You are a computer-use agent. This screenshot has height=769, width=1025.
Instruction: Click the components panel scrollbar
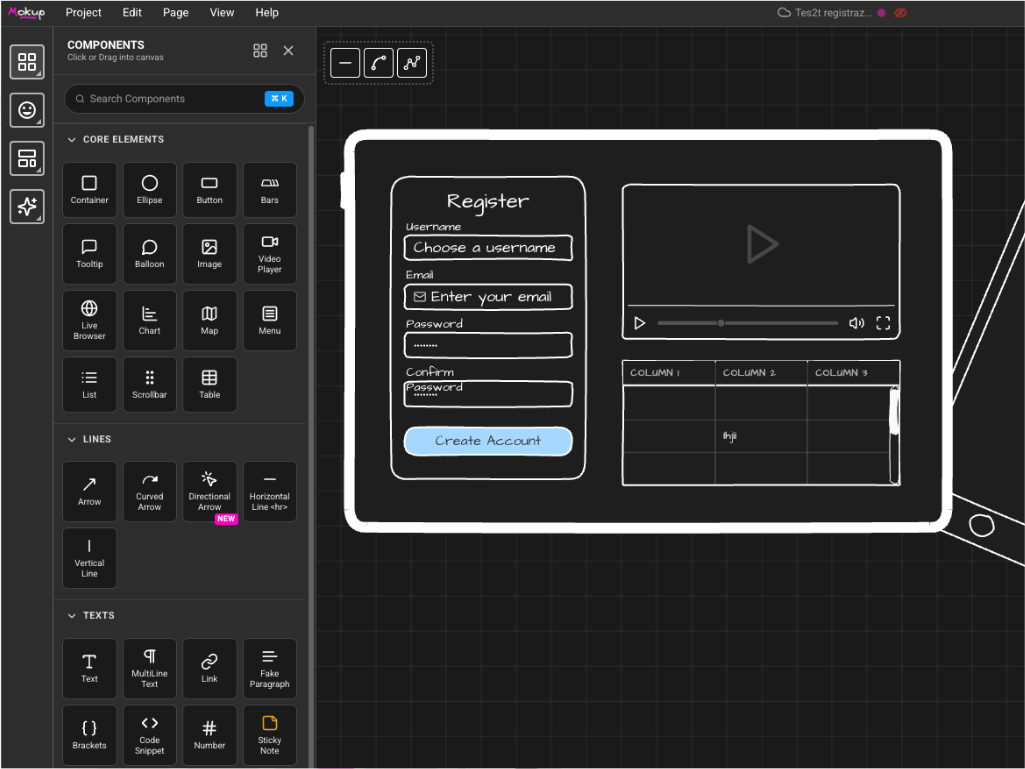(311, 445)
